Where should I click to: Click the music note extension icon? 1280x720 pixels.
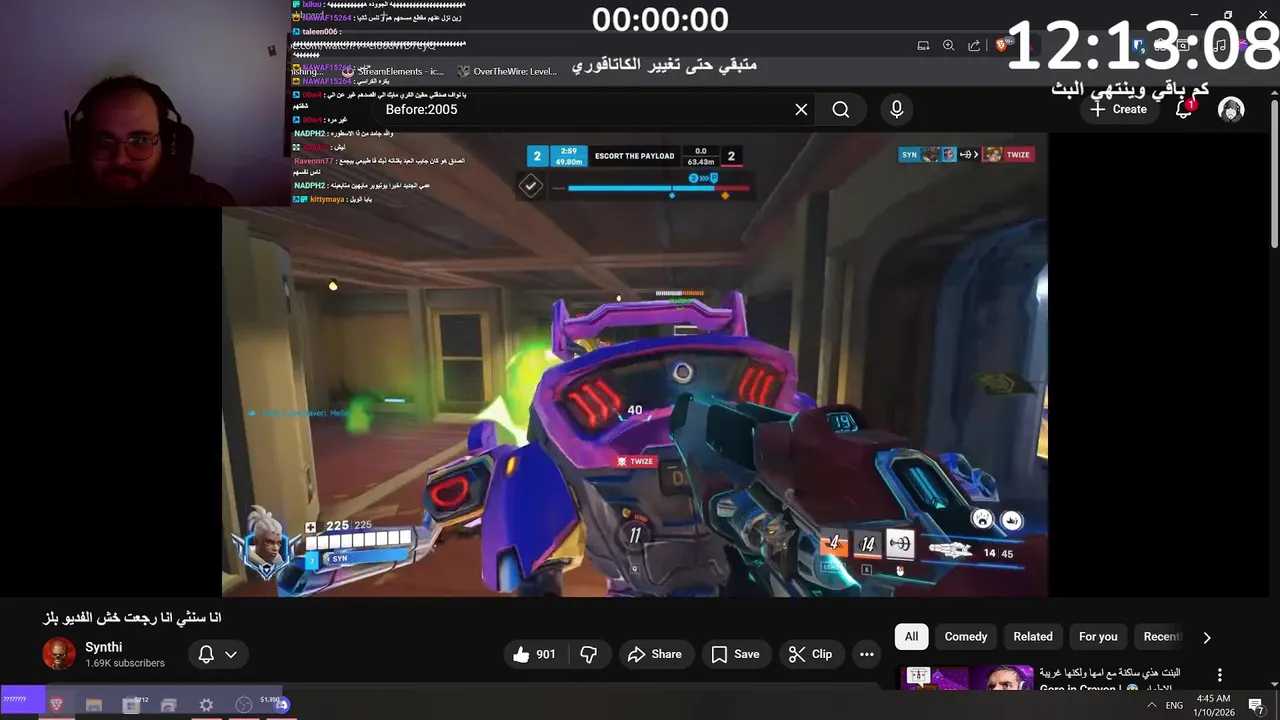[x=1219, y=45]
